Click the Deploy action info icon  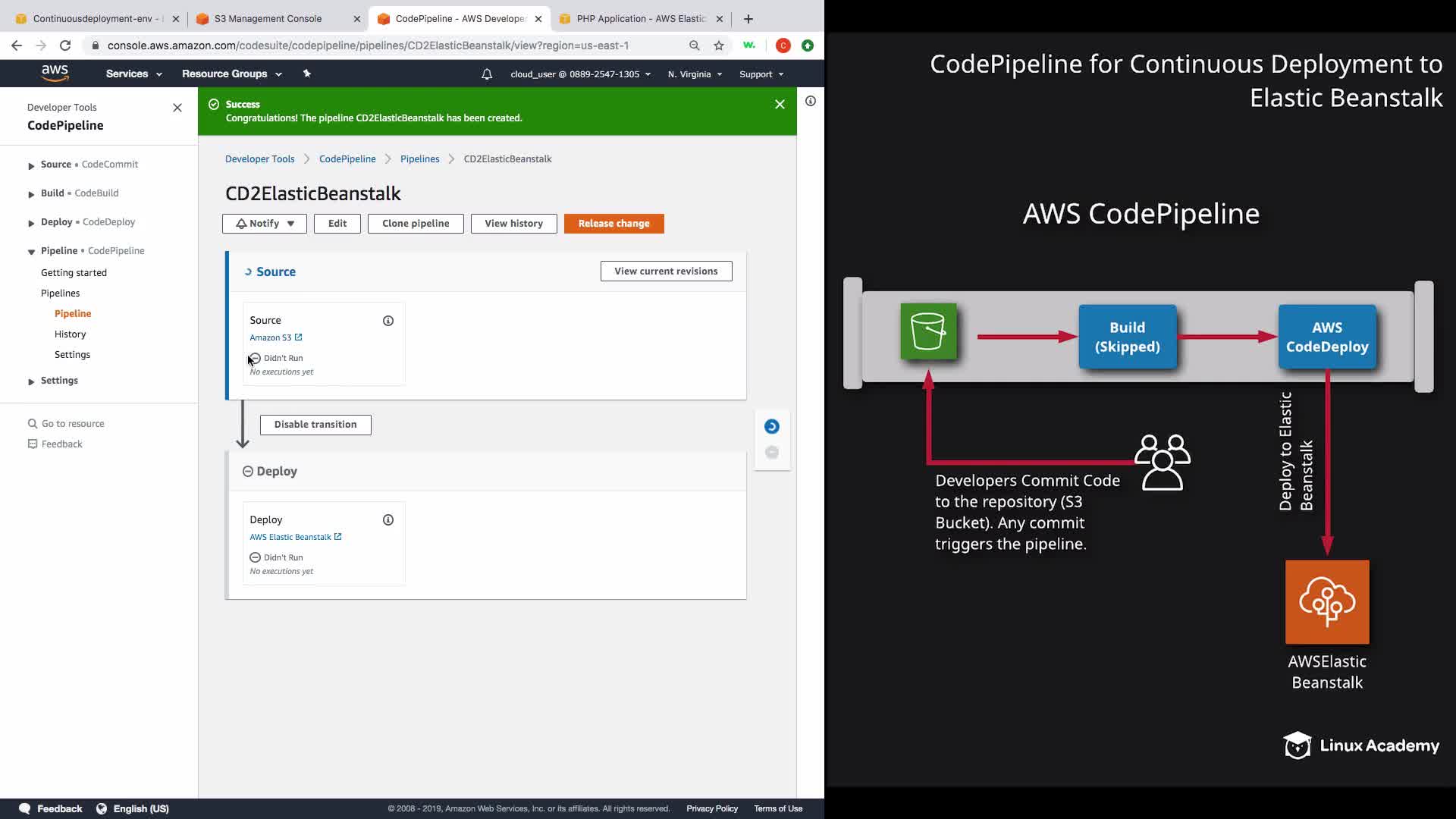pyautogui.click(x=388, y=520)
